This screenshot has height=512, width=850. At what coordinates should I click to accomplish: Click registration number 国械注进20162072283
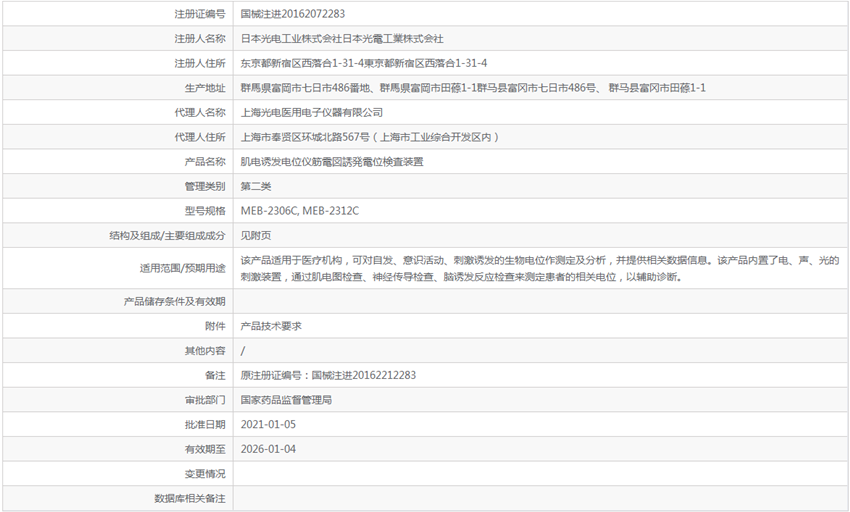click(x=293, y=14)
